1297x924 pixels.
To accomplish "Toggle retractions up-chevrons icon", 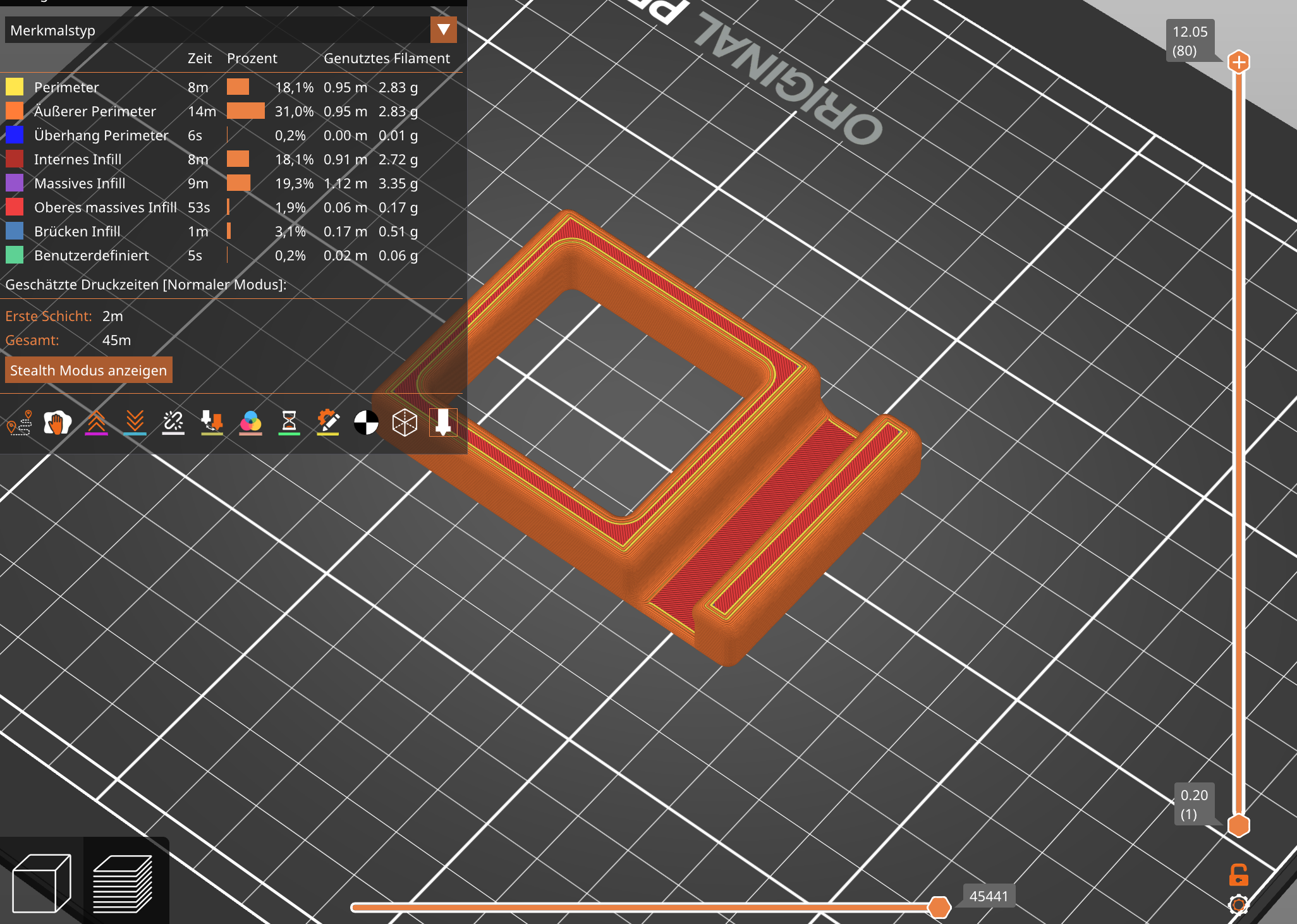I will 96,423.
